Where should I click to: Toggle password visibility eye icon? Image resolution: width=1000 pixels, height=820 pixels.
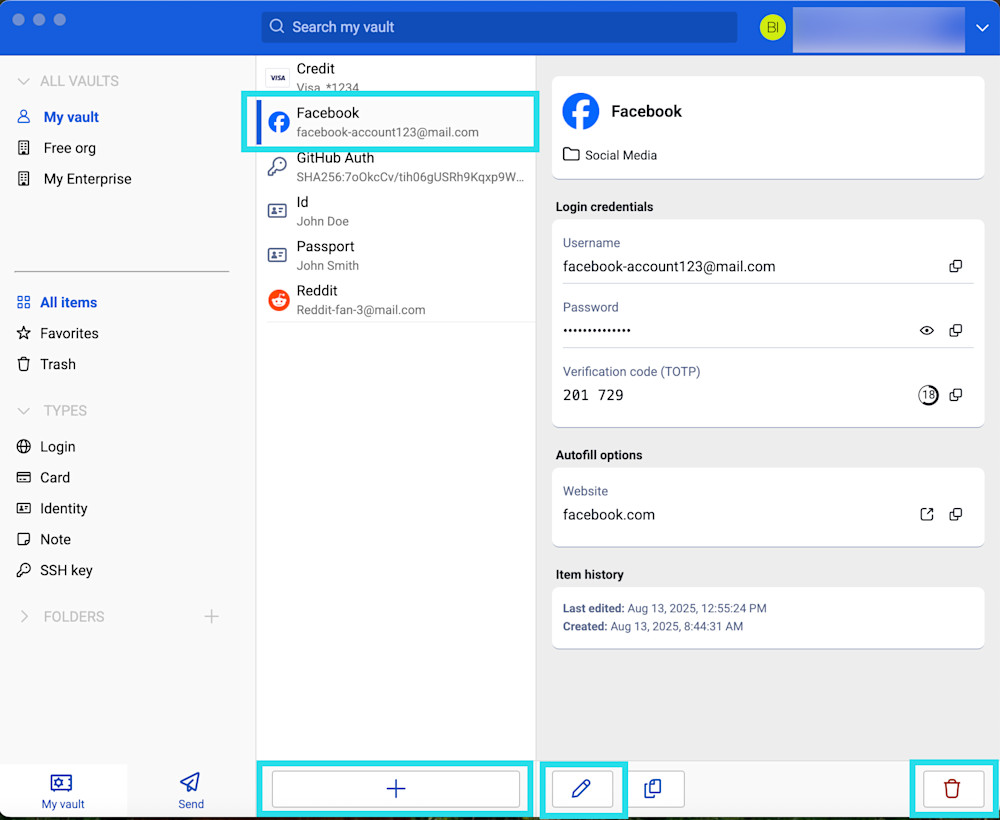click(x=927, y=330)
